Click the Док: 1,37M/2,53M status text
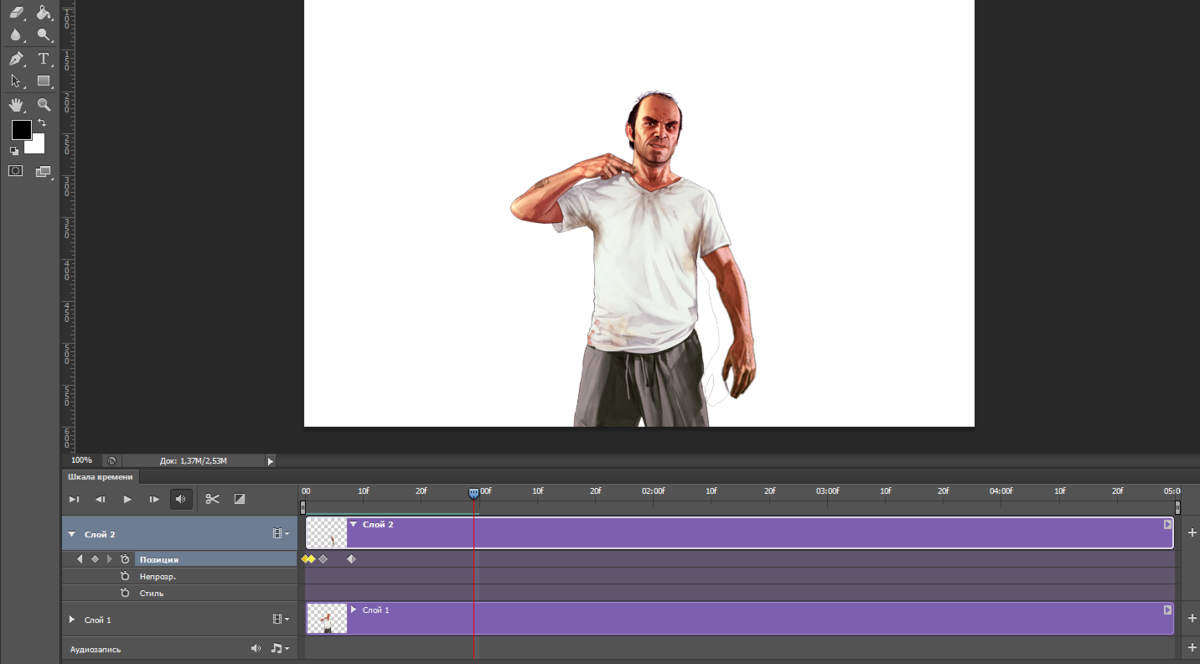 tap(193, 461)
